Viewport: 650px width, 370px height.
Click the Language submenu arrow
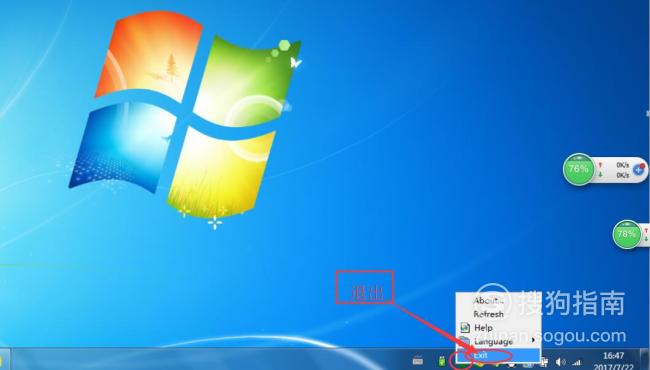[x=534, y=341]
